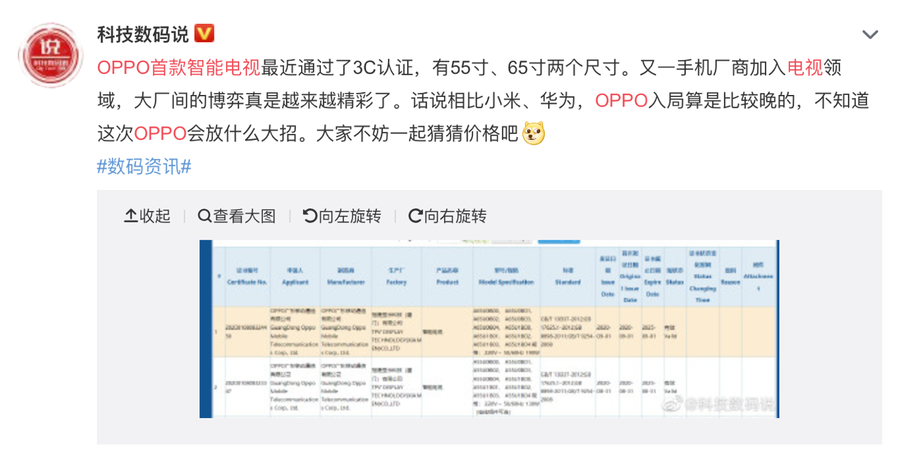Open the 科技数码说 username link
The height and width of the screenshot is (459, 900).
(x=143, y=34)
